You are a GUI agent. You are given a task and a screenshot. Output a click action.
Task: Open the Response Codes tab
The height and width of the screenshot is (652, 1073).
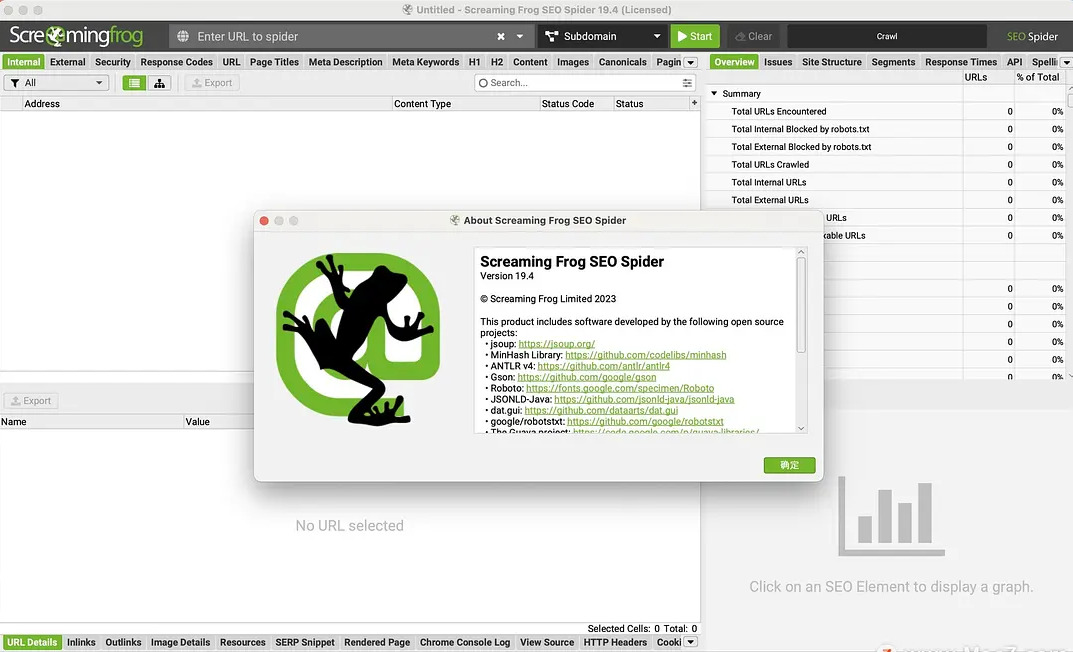[177, 62]
